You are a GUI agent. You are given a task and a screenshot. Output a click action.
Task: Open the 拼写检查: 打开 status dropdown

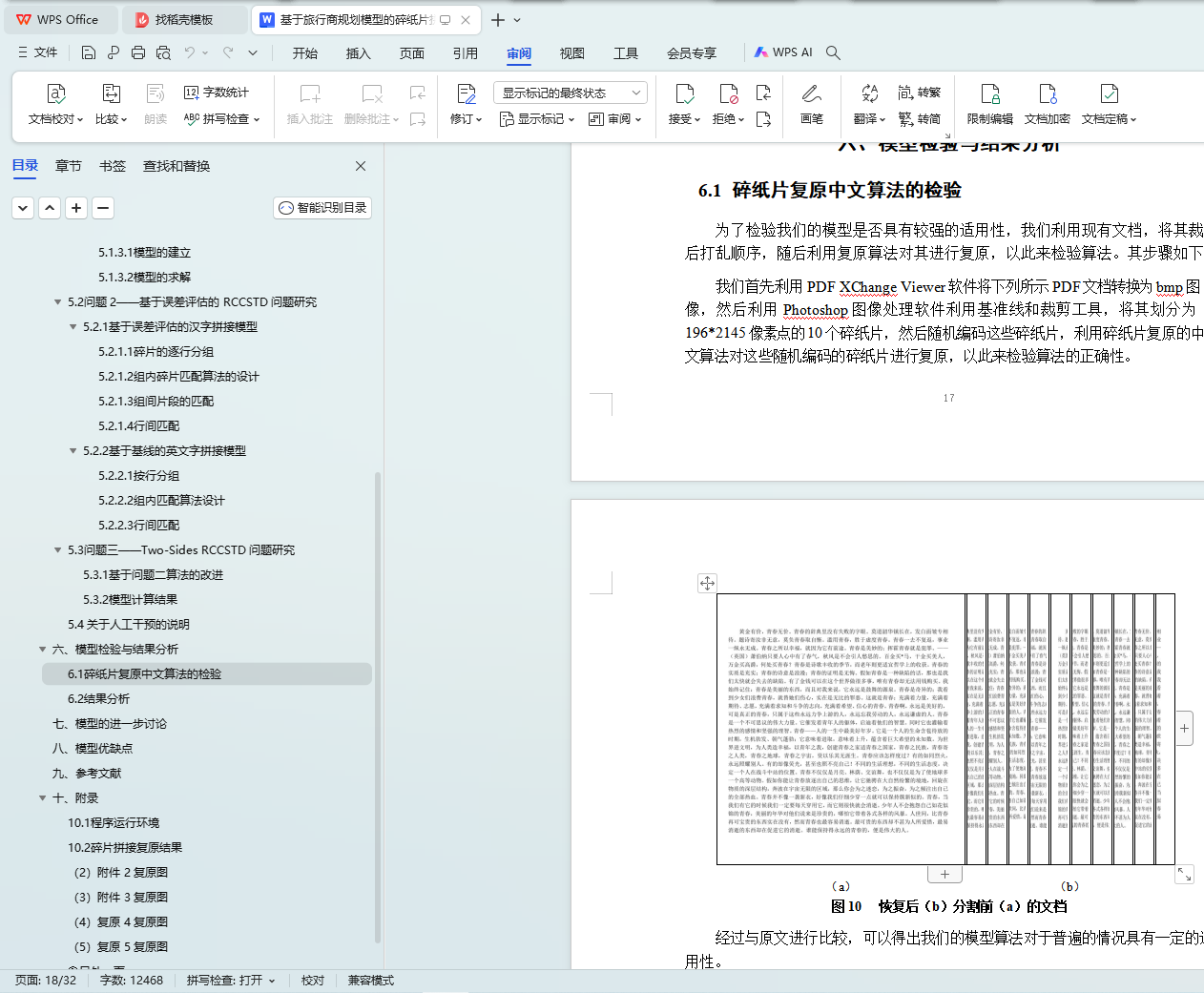point(231,981)
